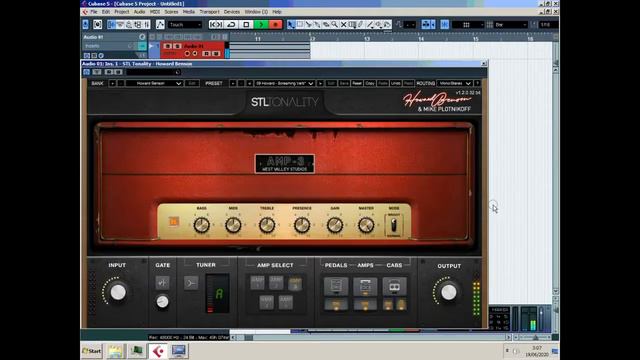This screenshot has width=640, height=360.
Task: Open the Help menu
Action: coord(277,12)
